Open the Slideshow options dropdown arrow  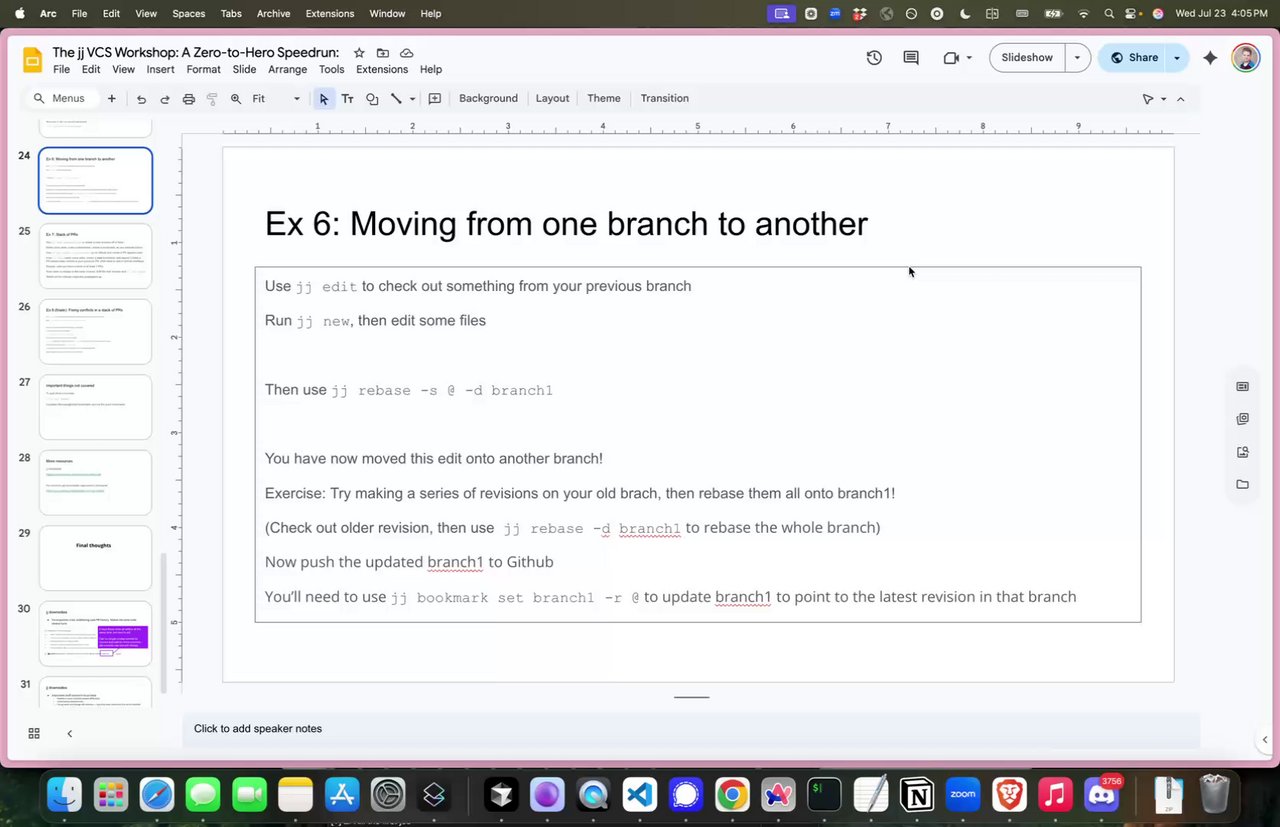pyautogui.click(x=1077, y=58)
